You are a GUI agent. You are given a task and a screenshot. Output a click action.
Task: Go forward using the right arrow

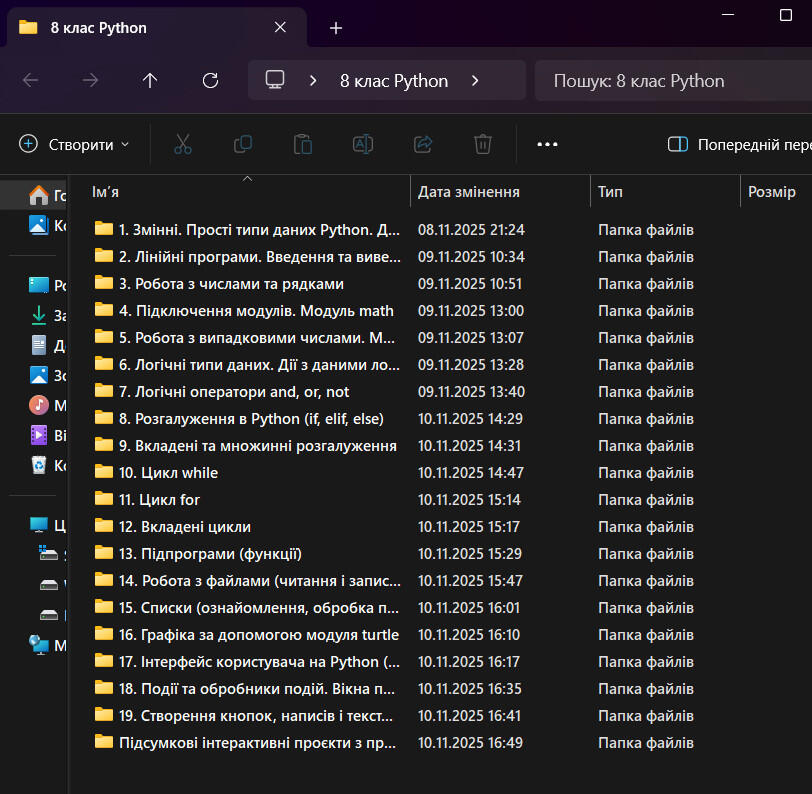pos(90,80)
